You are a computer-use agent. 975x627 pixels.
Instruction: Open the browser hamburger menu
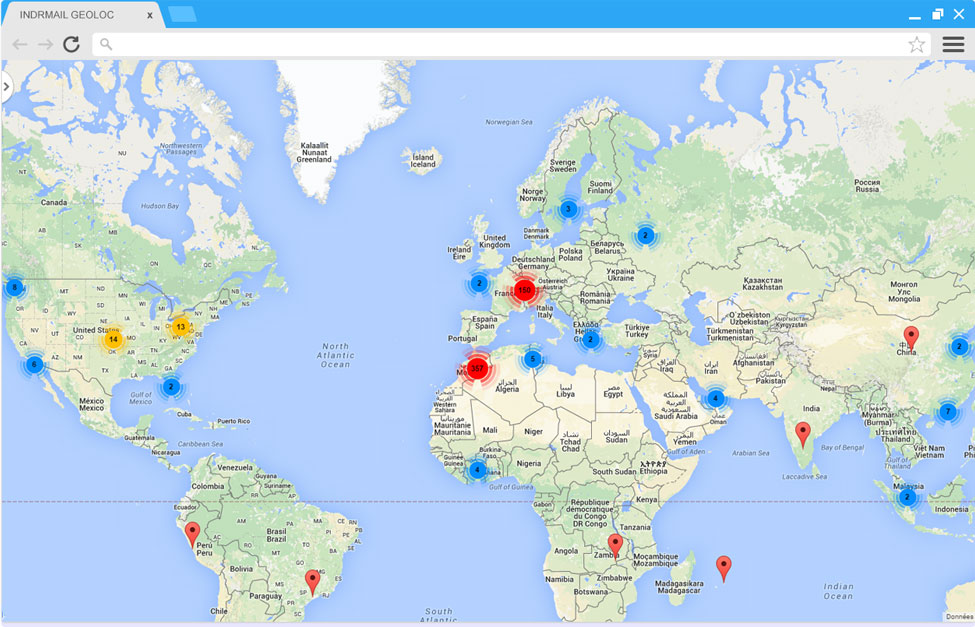(x=953, y=44)
